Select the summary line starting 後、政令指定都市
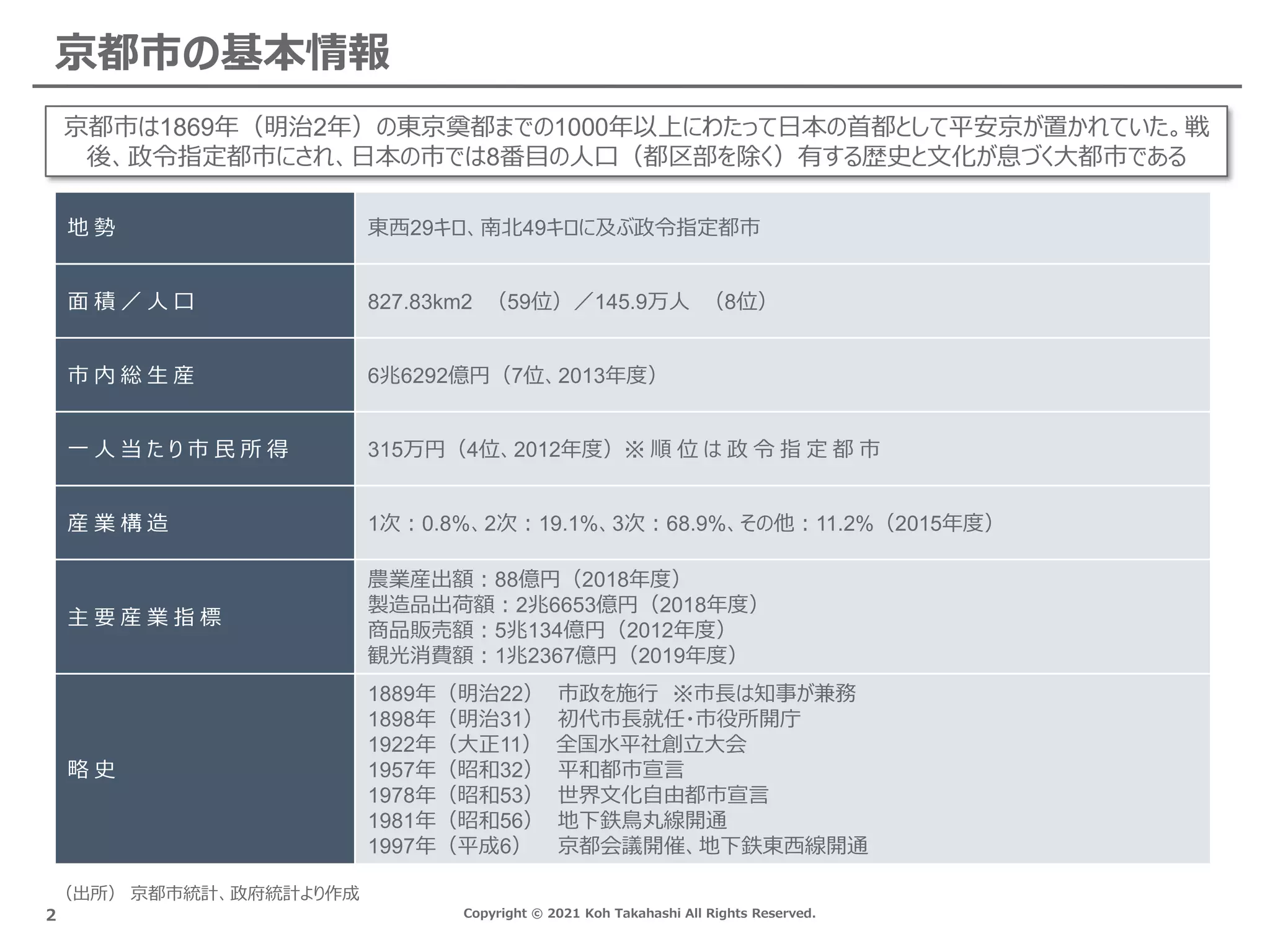 pyautogui.click(x=636, y=156)
